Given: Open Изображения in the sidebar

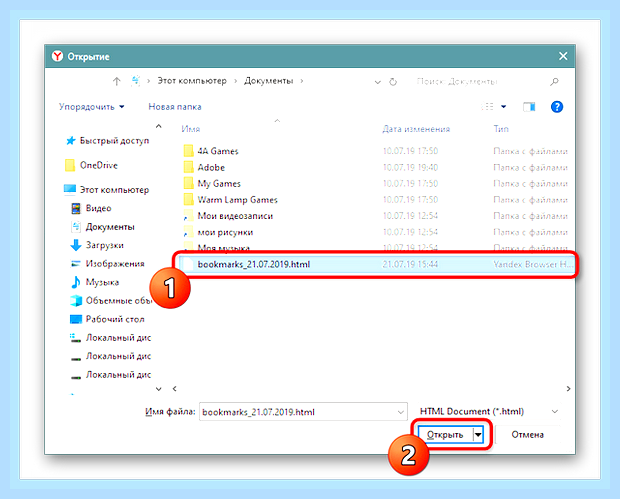Looking at the screenshot, I should [x=115, y=264].
